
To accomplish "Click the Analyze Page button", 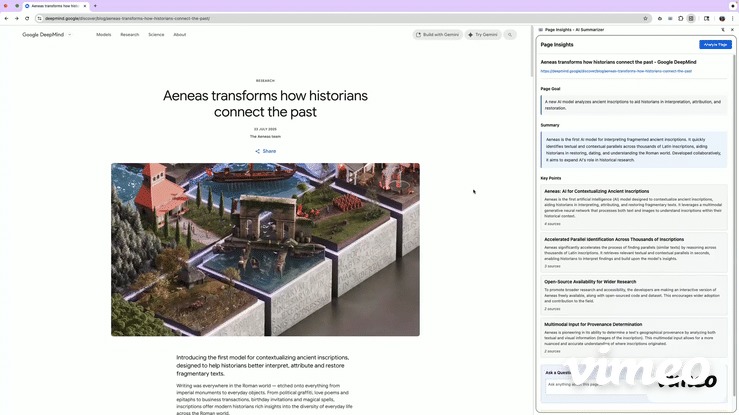I will click(715, 44).
